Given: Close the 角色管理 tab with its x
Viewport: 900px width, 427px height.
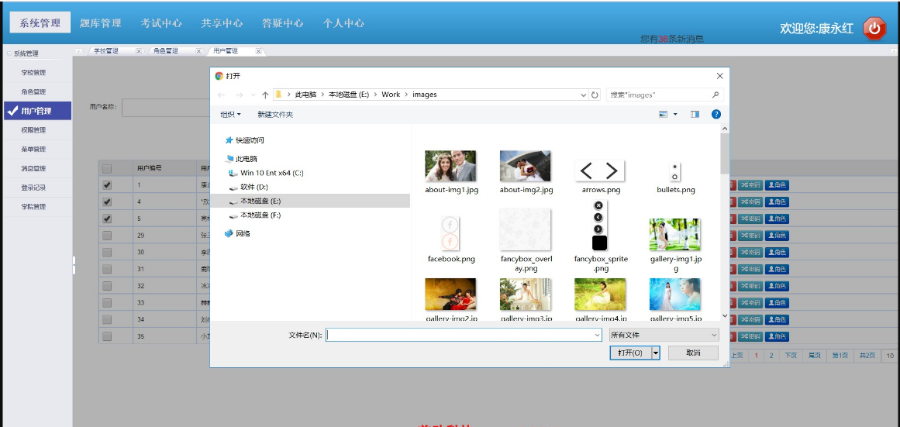Looking at the screenshot, I should tap(199, 51).
